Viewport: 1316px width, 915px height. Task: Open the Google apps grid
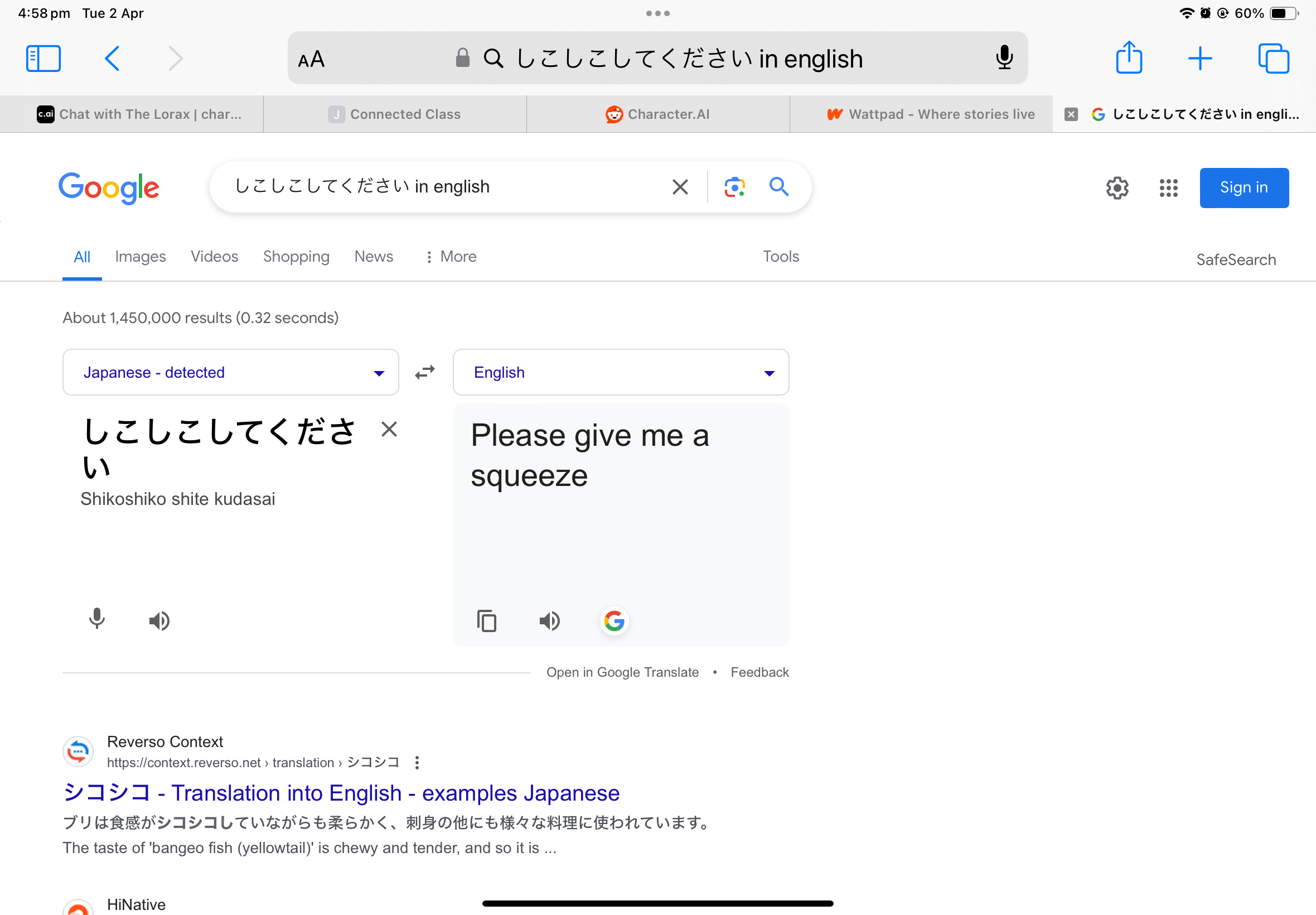[x=1168, y=187]
